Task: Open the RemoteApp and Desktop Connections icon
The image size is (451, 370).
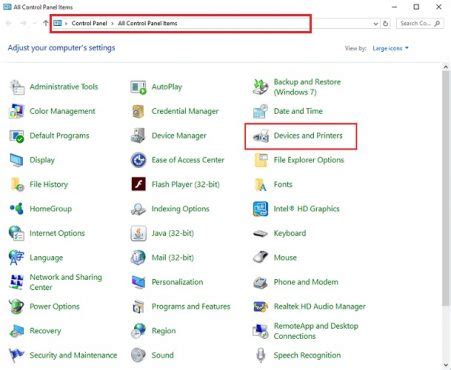Action: click(261, 331)
